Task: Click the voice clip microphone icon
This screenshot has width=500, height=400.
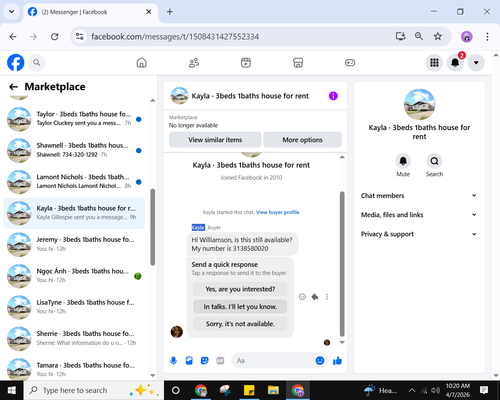Action: [173, 361]
